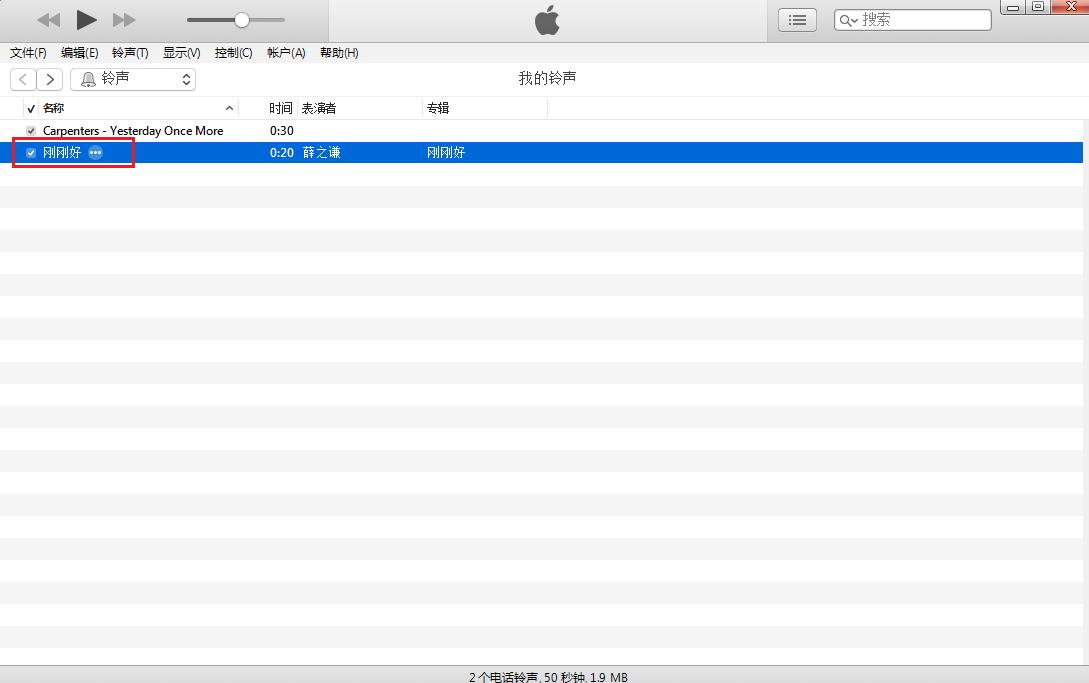The image size is (1089, 683).
Task: Click the fast-forward next track icon
Action: pos(124,20)
